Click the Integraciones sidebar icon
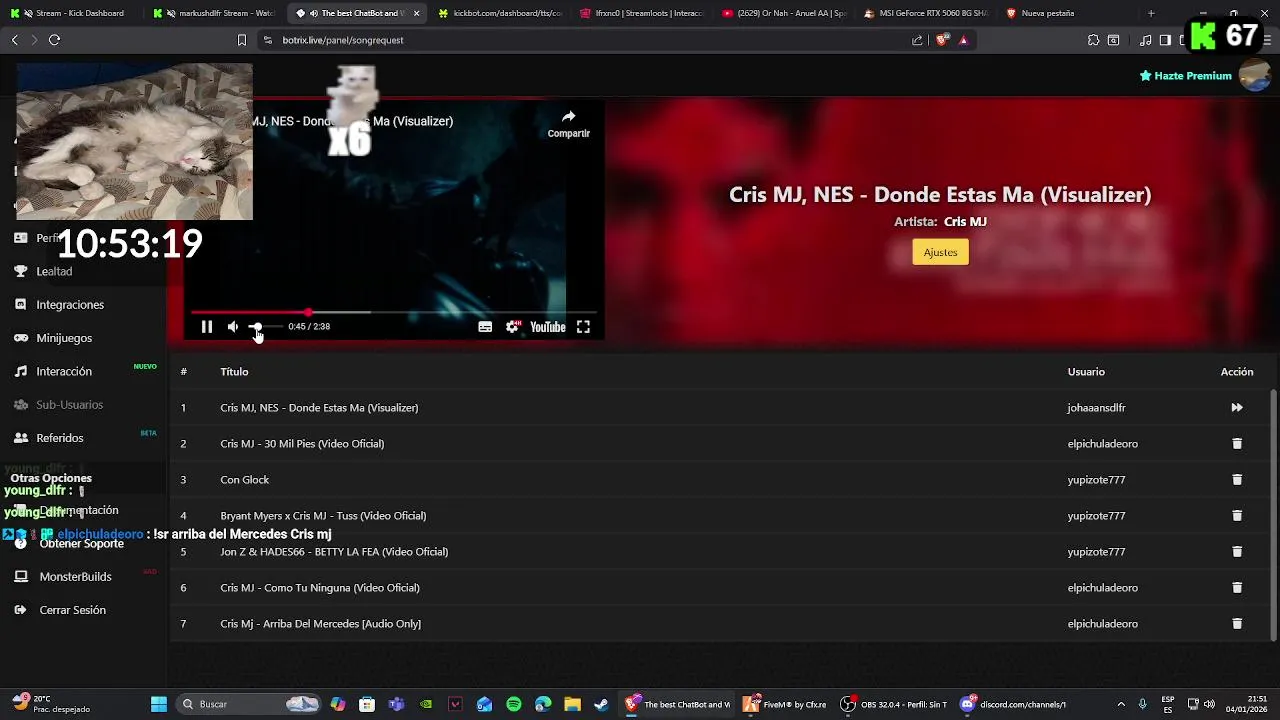 pos(20,304)
